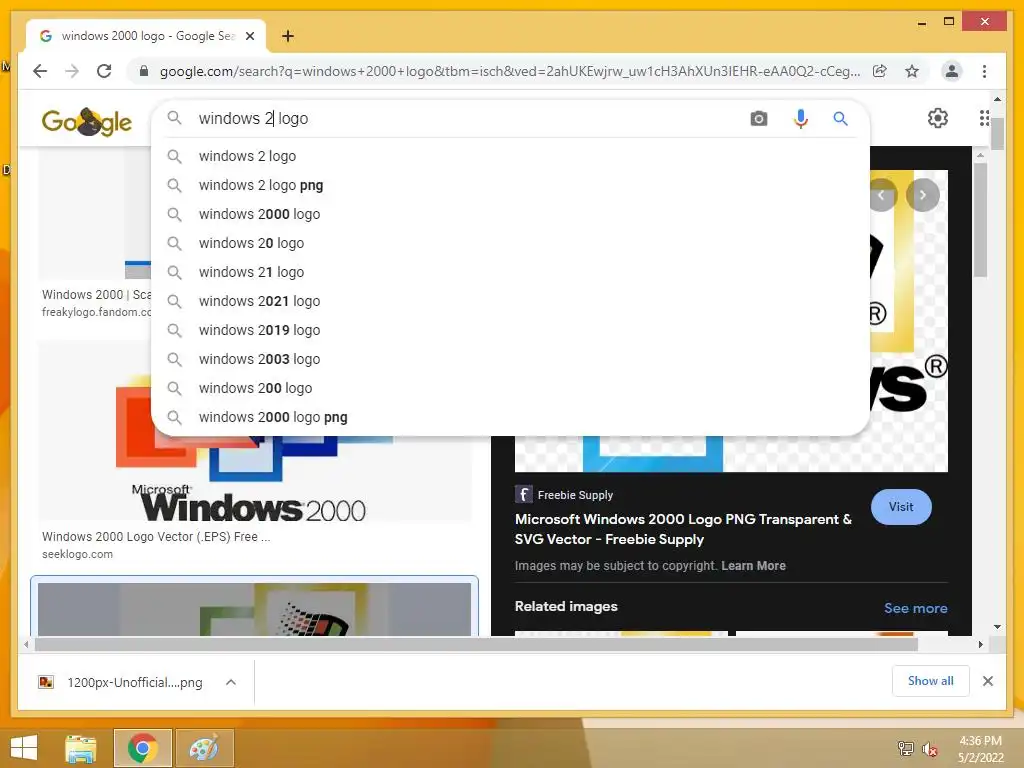Choose suggestion 'windows 2000 logo'
This screenshot has width=1024, height=768.
tap(510, 214)
